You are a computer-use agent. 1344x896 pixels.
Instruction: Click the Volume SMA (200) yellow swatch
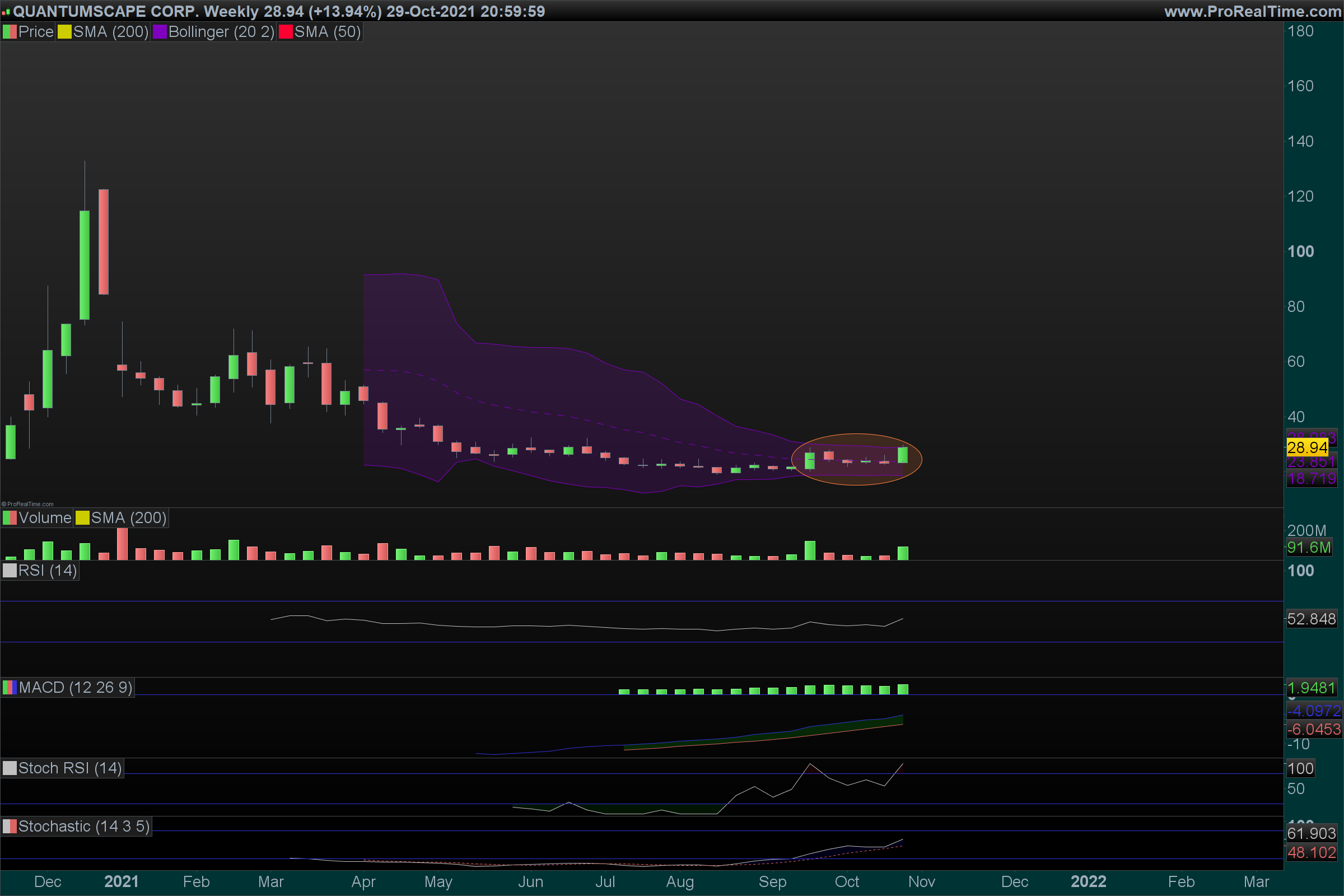tap(82, 517)
